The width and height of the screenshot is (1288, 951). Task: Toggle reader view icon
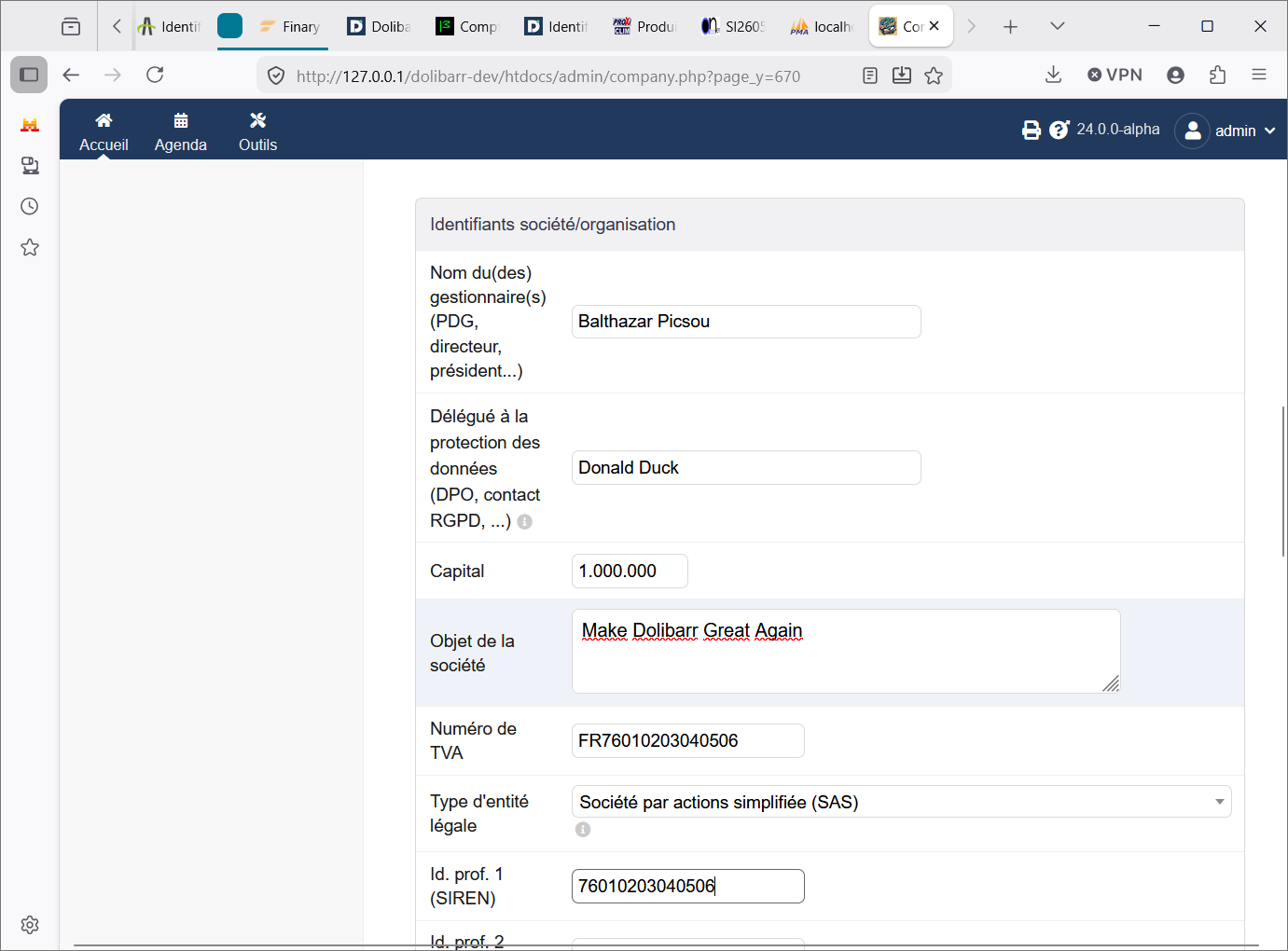coord(870,76)
